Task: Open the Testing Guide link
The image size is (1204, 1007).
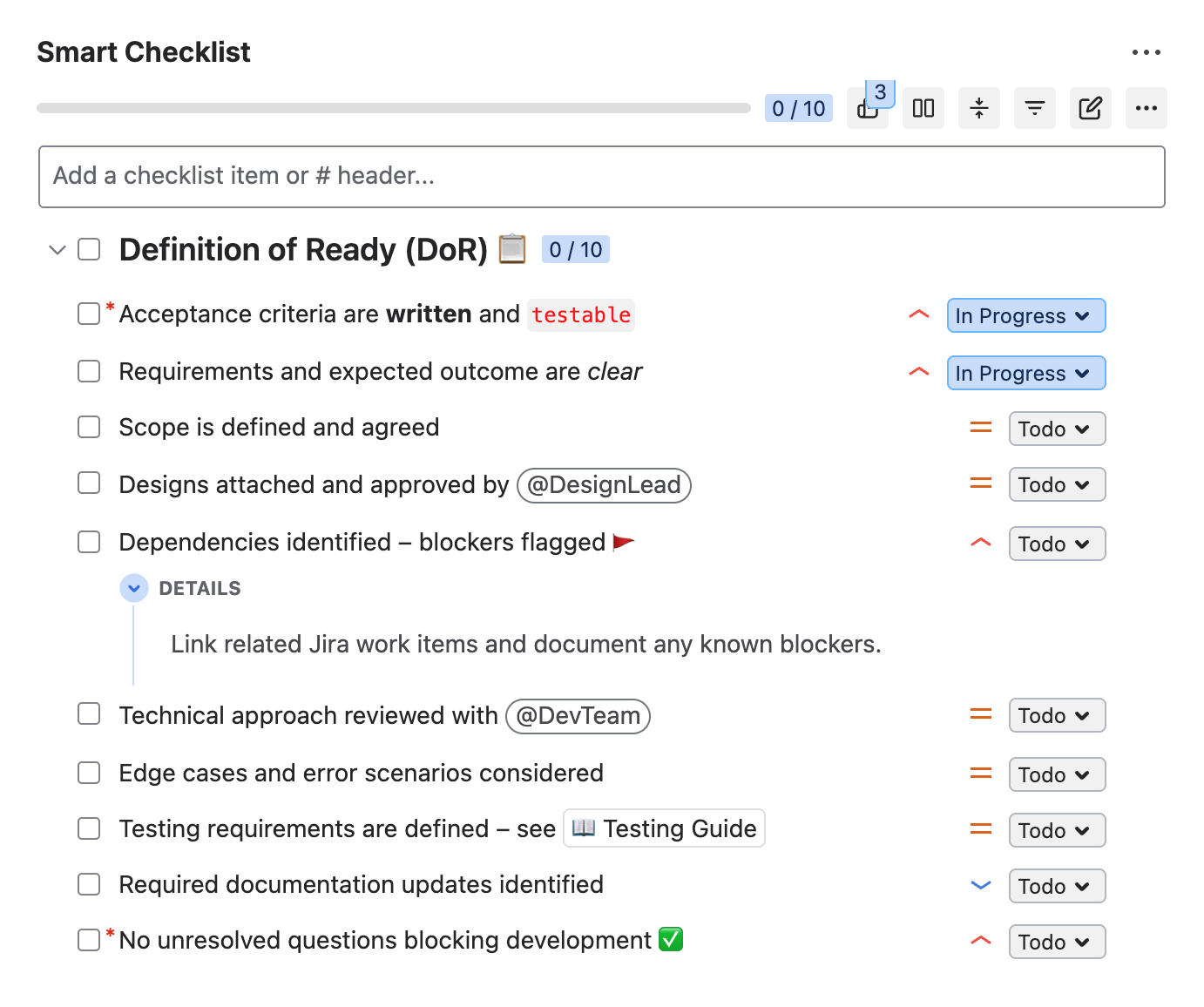Action: [x=665, y=828]
